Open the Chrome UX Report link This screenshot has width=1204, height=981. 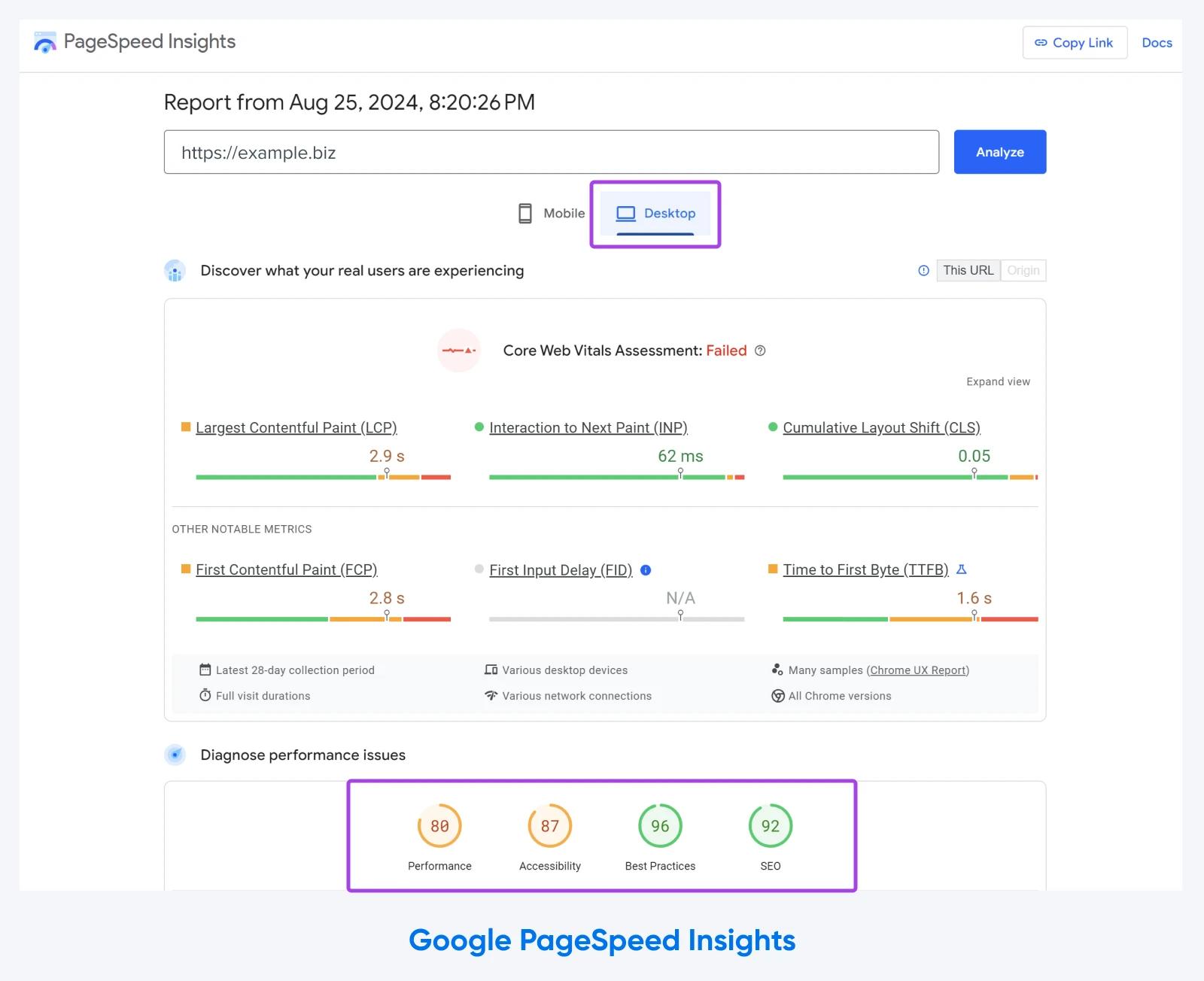[917, 670]
